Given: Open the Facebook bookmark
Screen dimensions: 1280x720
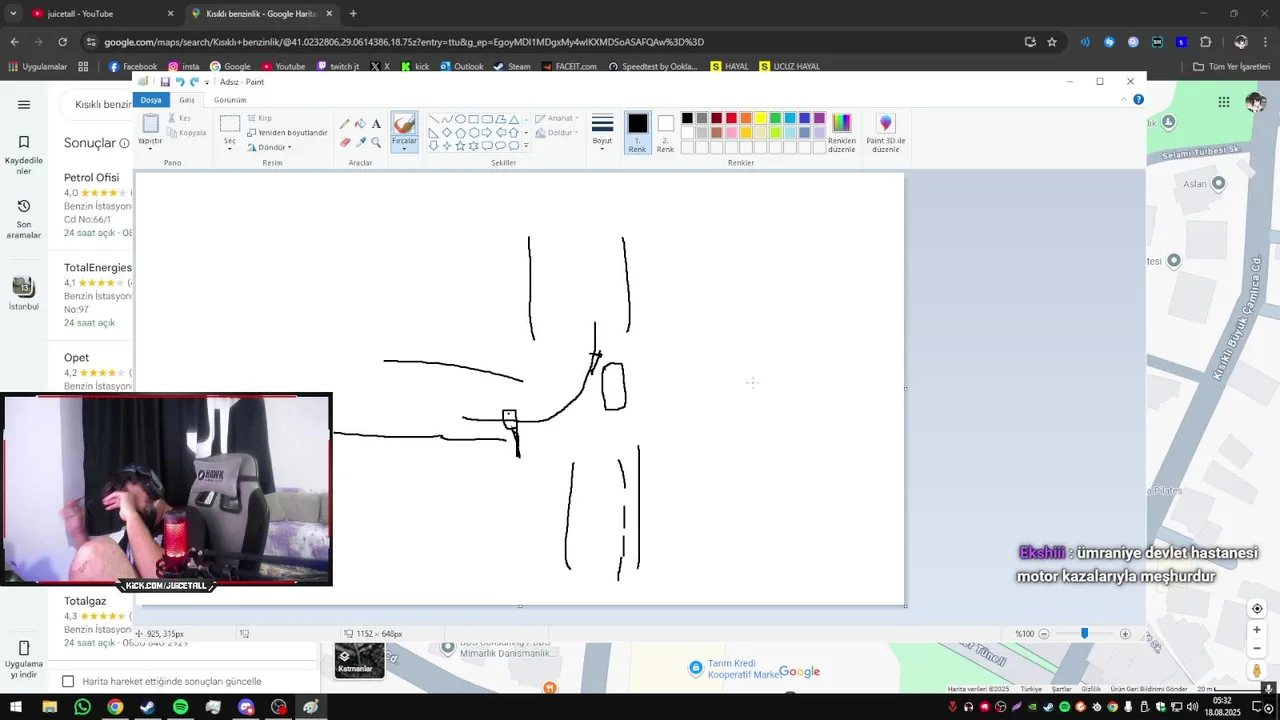Looking at the screenshot, I should pyautogui.click(x=133, y=66).
